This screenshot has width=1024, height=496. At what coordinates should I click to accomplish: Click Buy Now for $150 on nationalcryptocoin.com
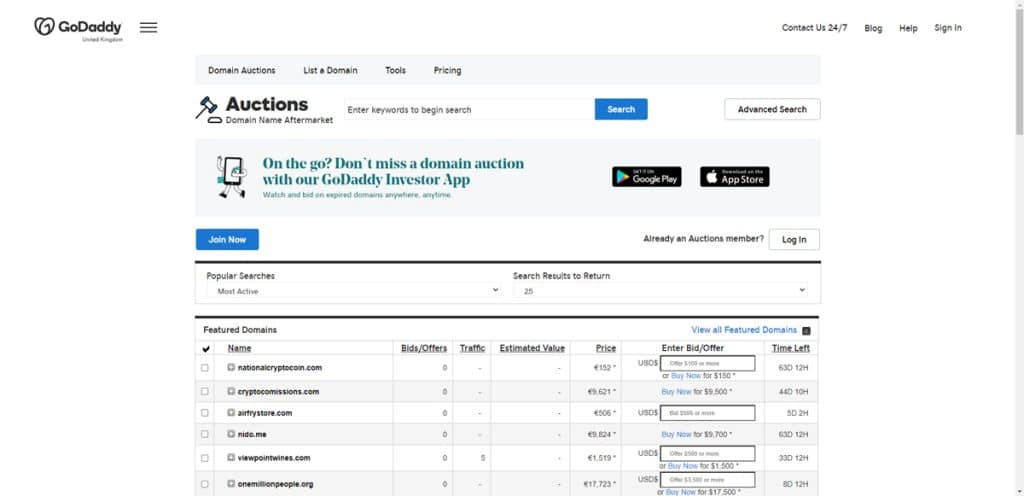click(x=686, y=377)
